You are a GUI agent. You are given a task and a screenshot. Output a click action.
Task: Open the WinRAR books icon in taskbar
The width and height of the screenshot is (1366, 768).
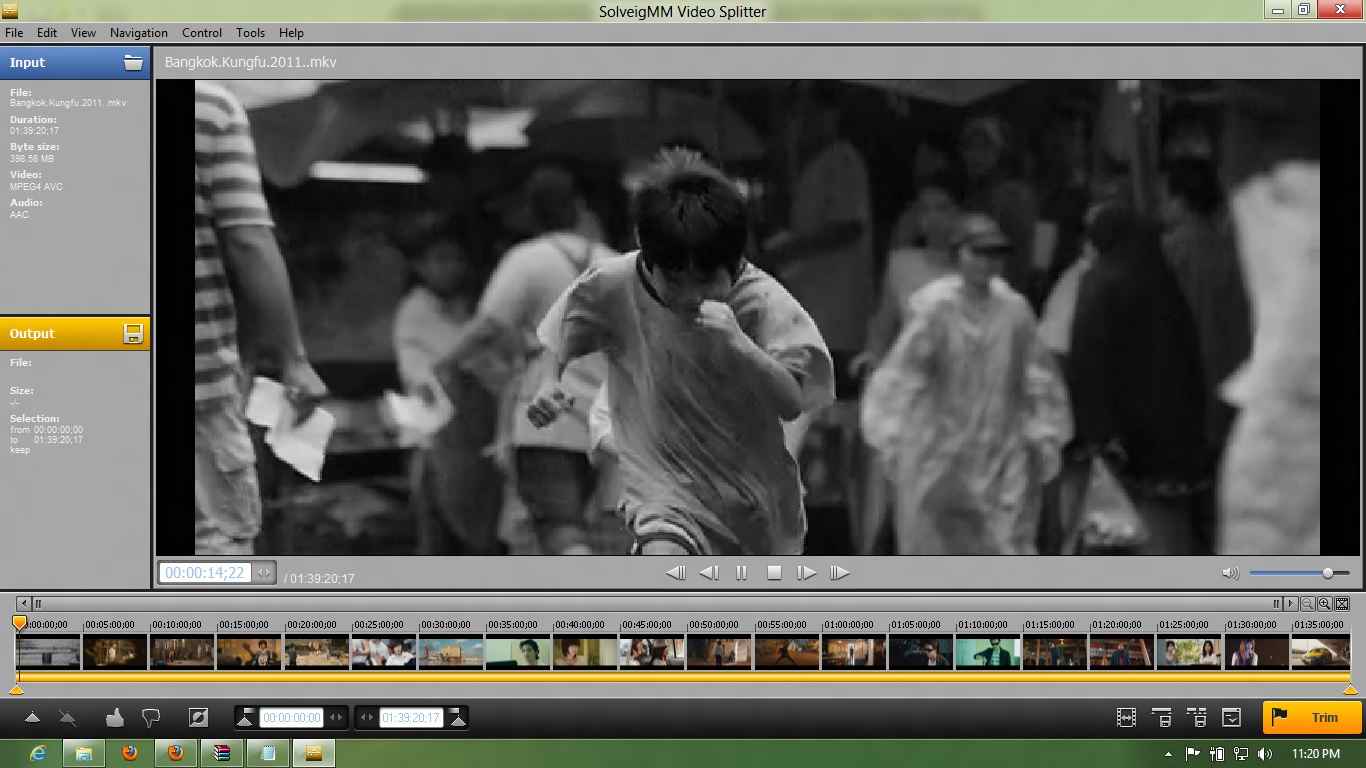click(222, 753)
